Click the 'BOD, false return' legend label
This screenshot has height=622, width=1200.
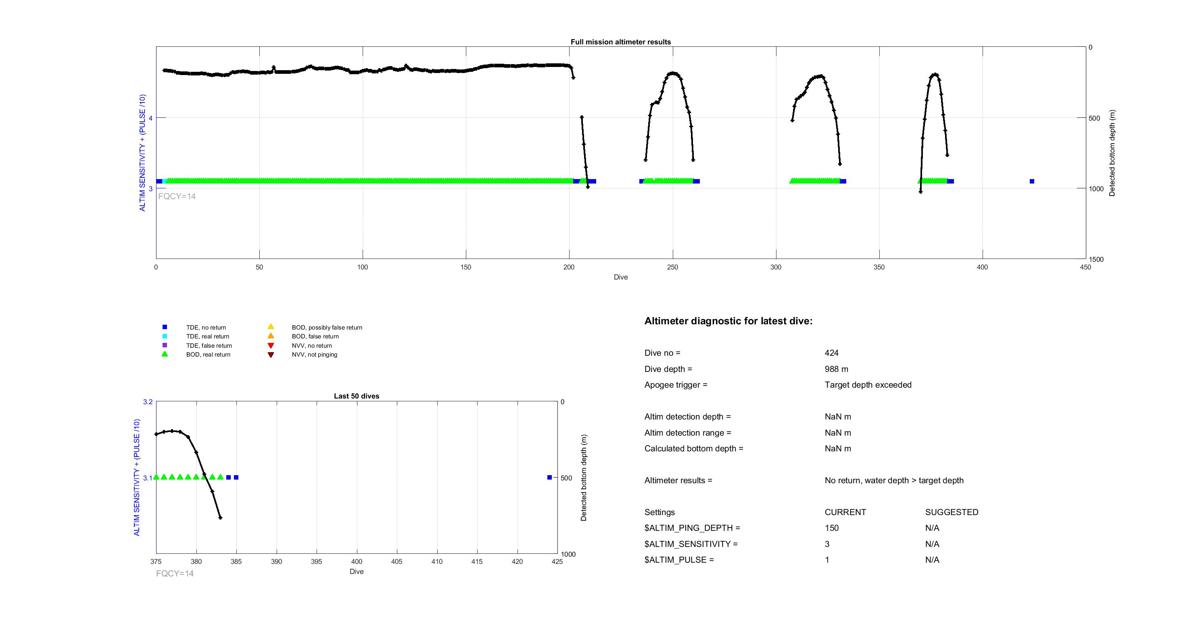tap(315, 336)
